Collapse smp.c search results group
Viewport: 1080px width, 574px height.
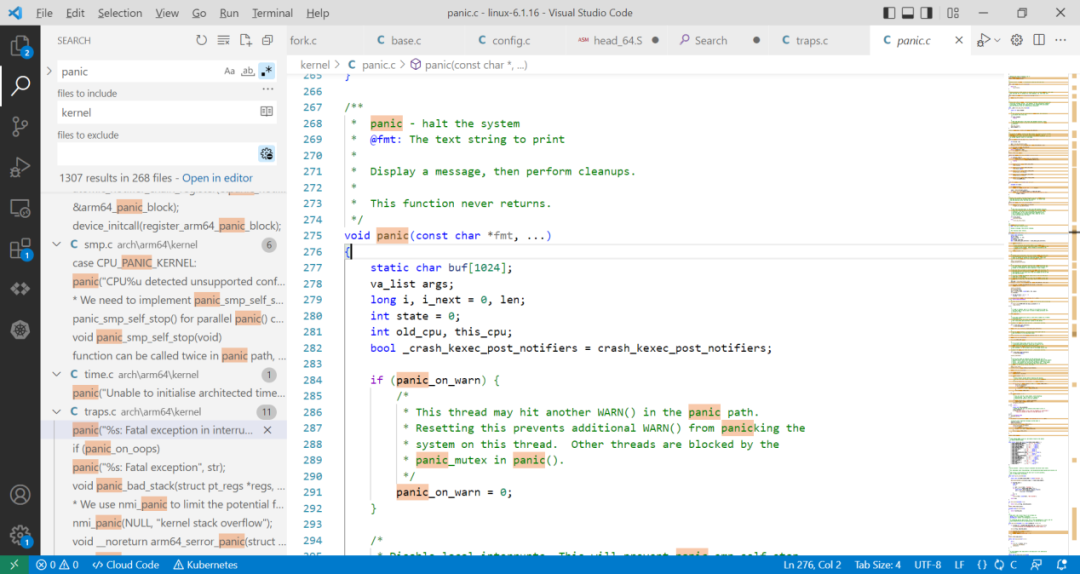(x=58, y=245)
